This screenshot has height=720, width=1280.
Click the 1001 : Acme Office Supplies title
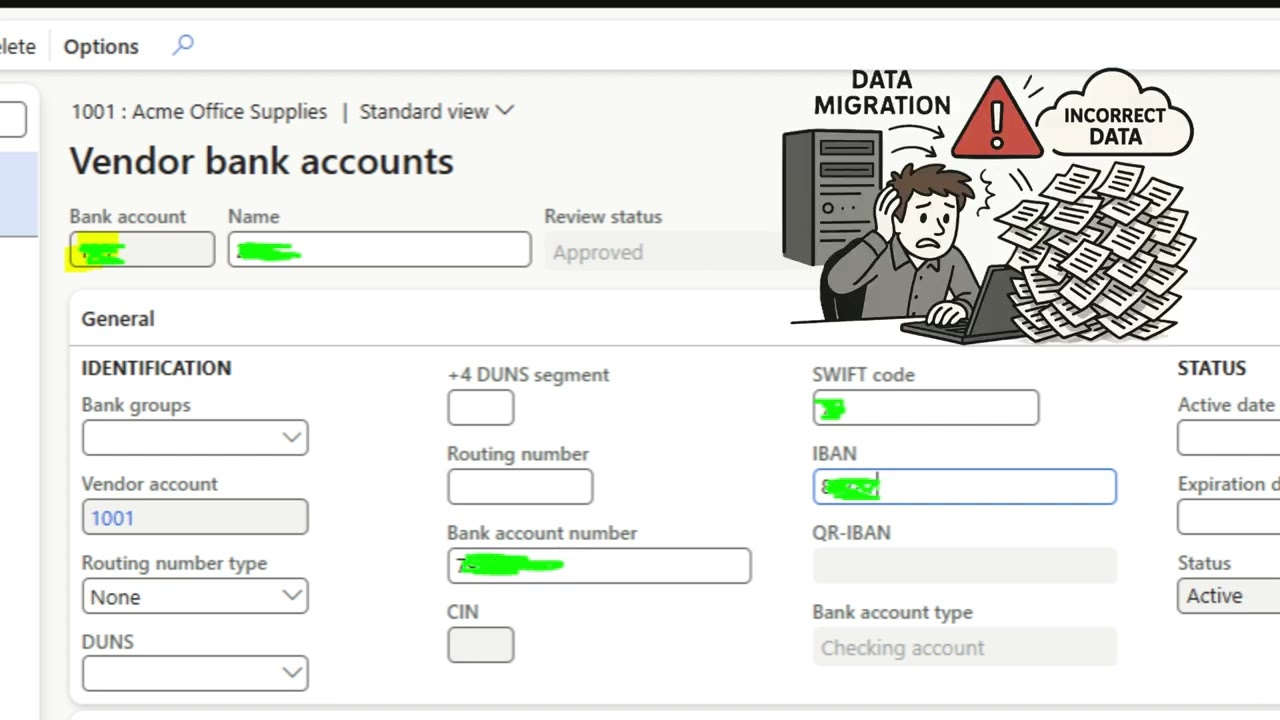[x=199, y=112]
